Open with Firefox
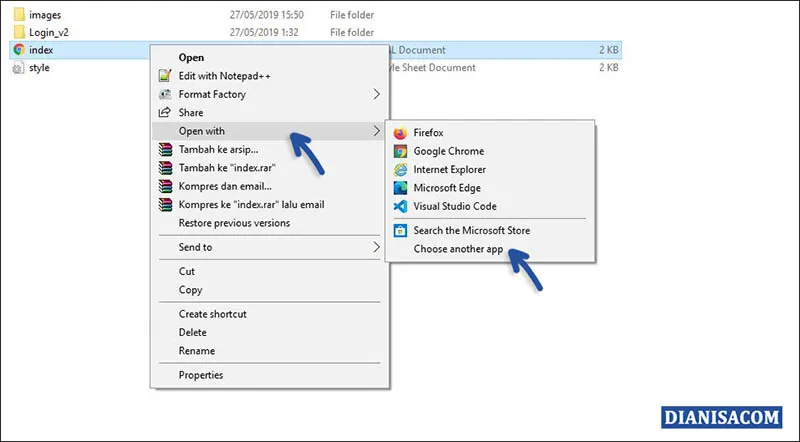The width and height of the screenshot is (800, 442). click(490, 133)
